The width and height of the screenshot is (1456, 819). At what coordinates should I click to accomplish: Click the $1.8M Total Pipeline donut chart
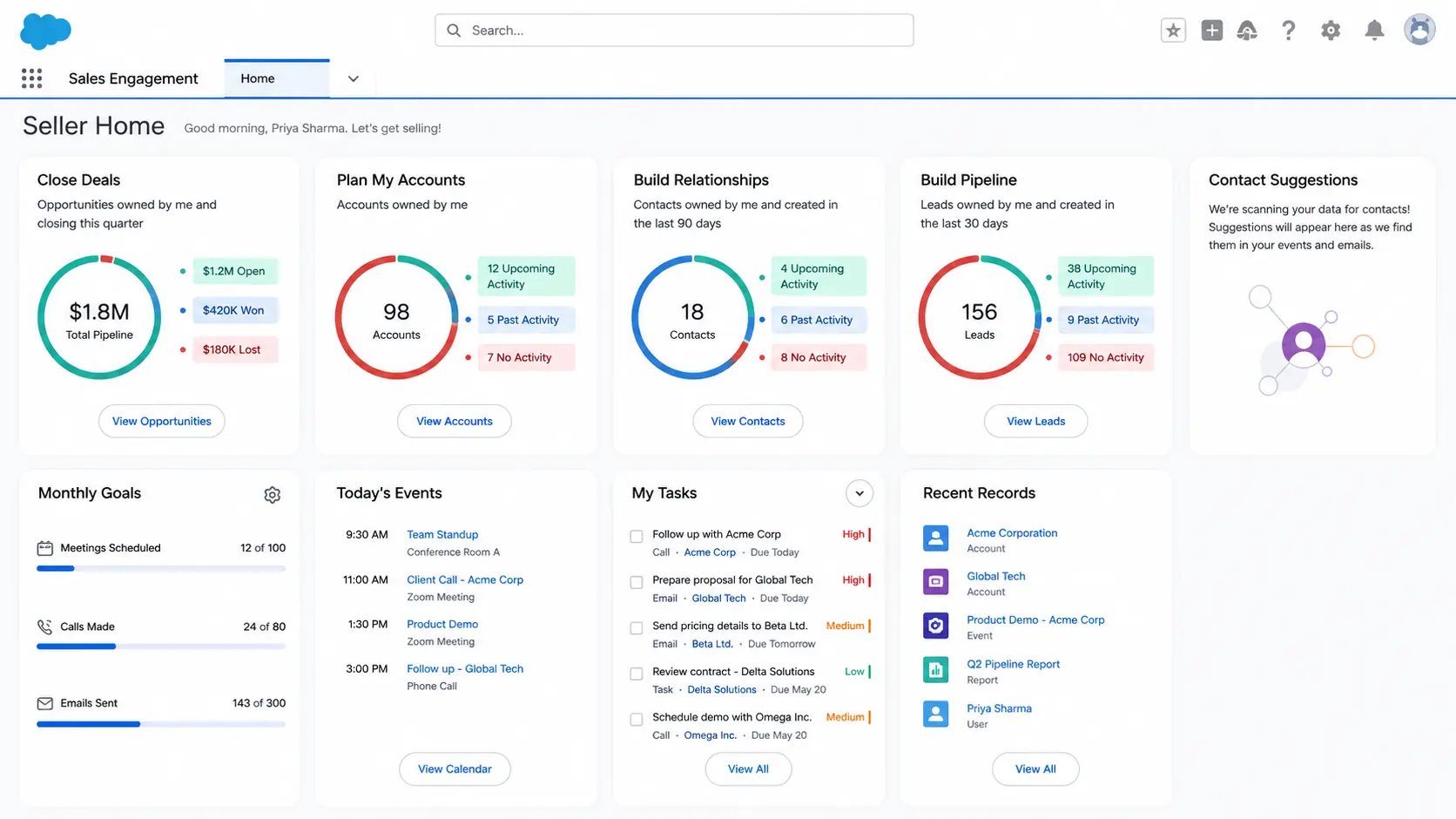coord(99,317)
